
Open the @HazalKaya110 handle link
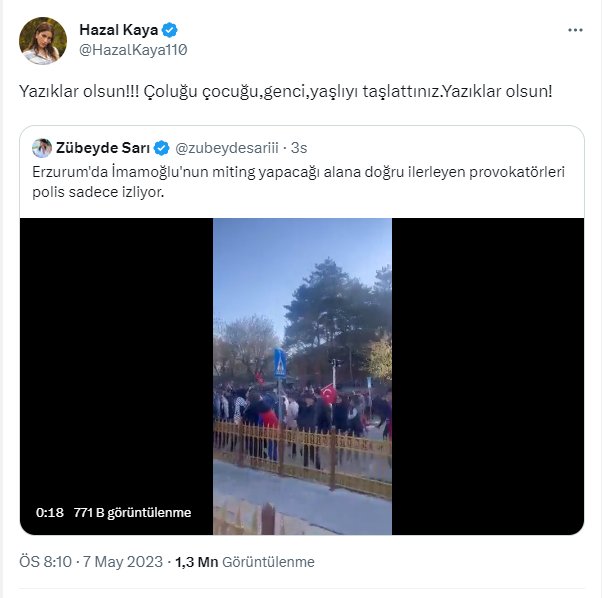[x=133, y=50]
